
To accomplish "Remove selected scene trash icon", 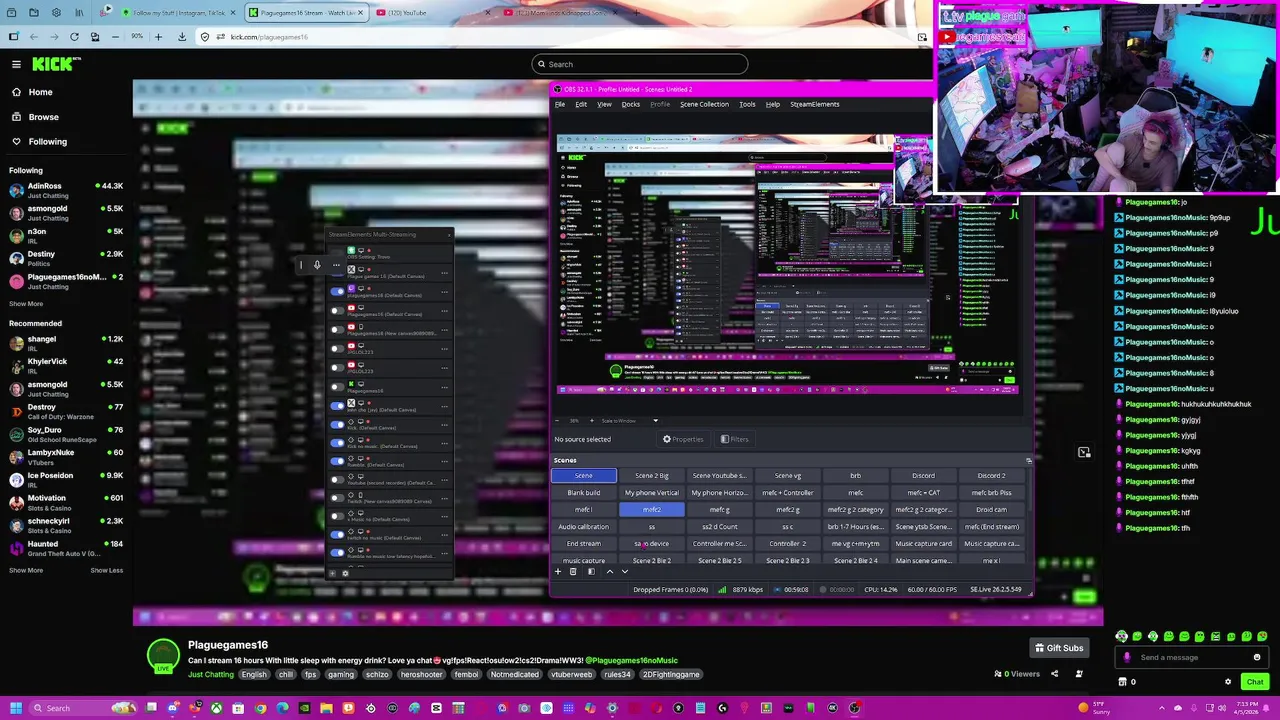I will [x=573, y=572].
